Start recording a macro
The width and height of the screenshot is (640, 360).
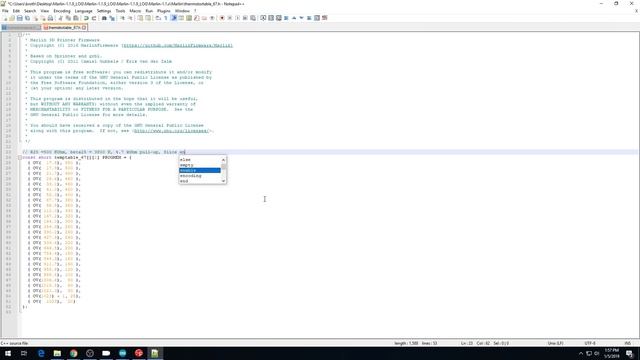pyautogui.click(x=222, y=18)
